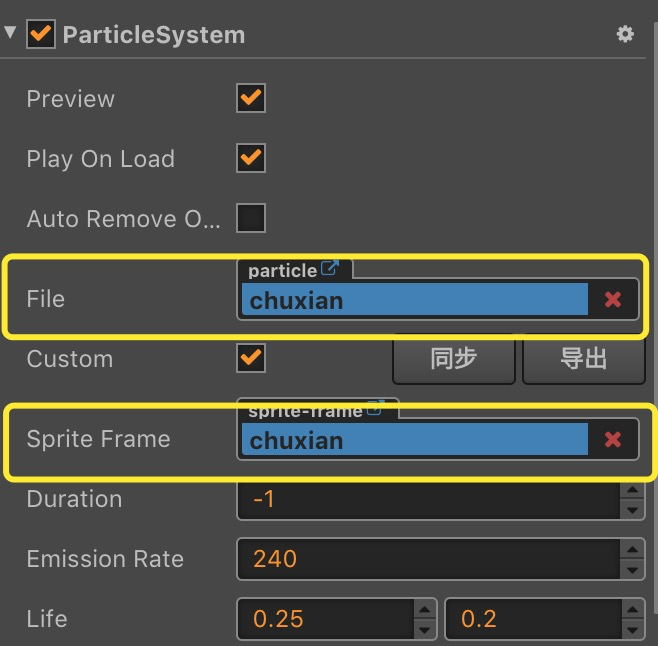Click the Life value field showing 0.25
Screen dimensions: 658x646
click(x=324, y=619)
